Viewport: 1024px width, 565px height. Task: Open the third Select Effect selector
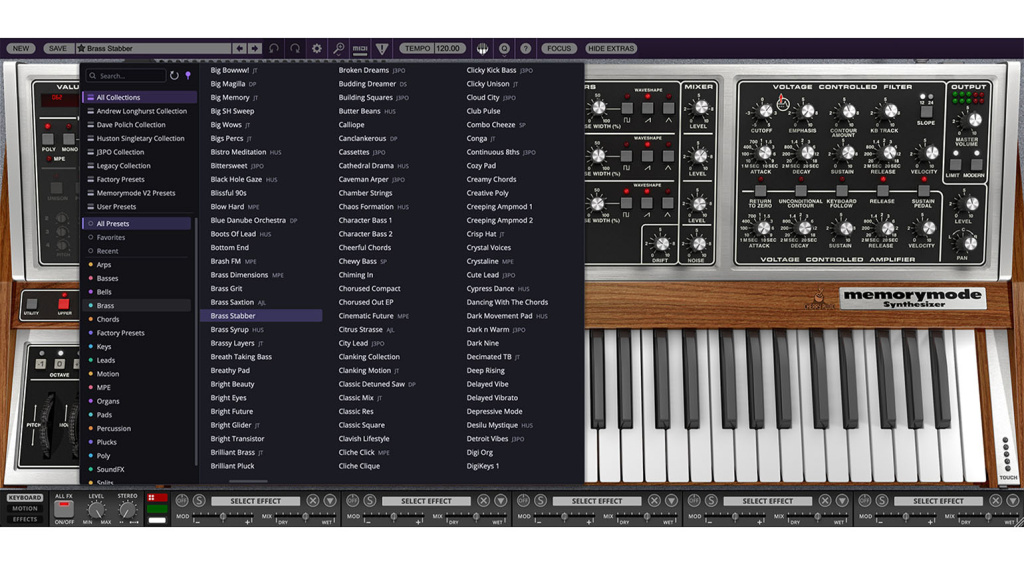click(x=596, y=501)
